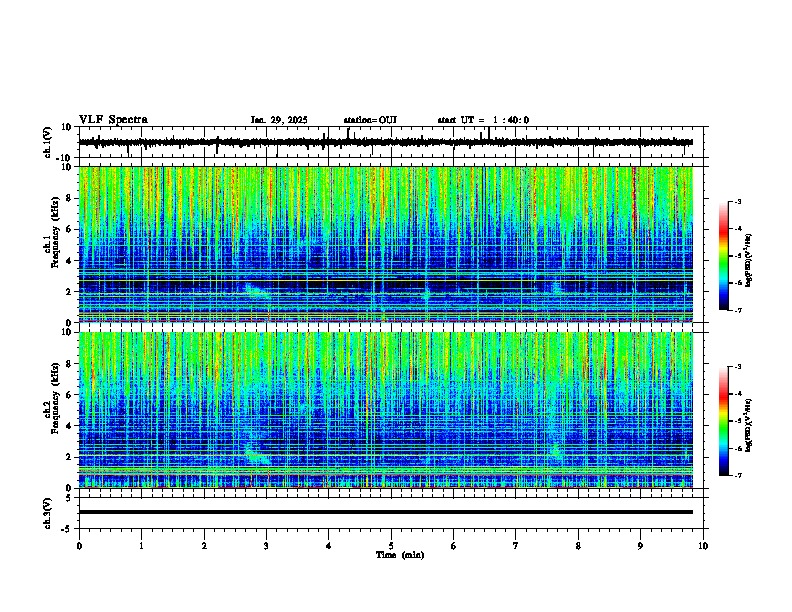Click inside the ch.1 spectrogram plot
This screenshot has width=792, height=612.
tap(386, 244)
